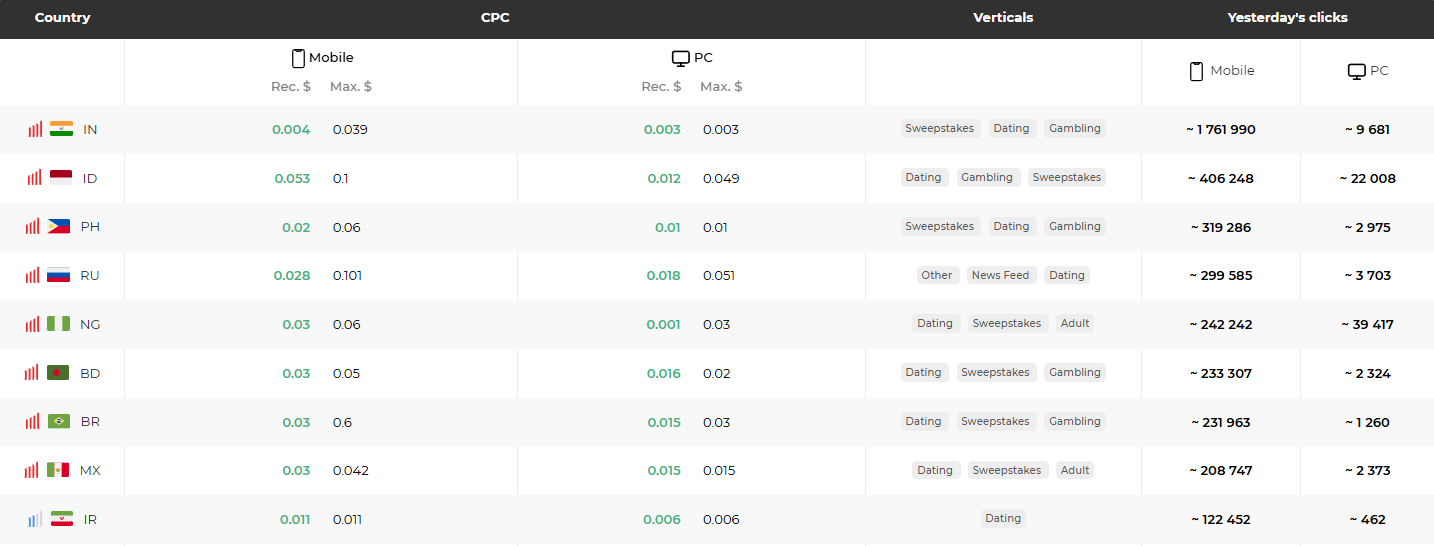Click the Philippines flag icon
1434x546 pixels.
coord(59,227)
